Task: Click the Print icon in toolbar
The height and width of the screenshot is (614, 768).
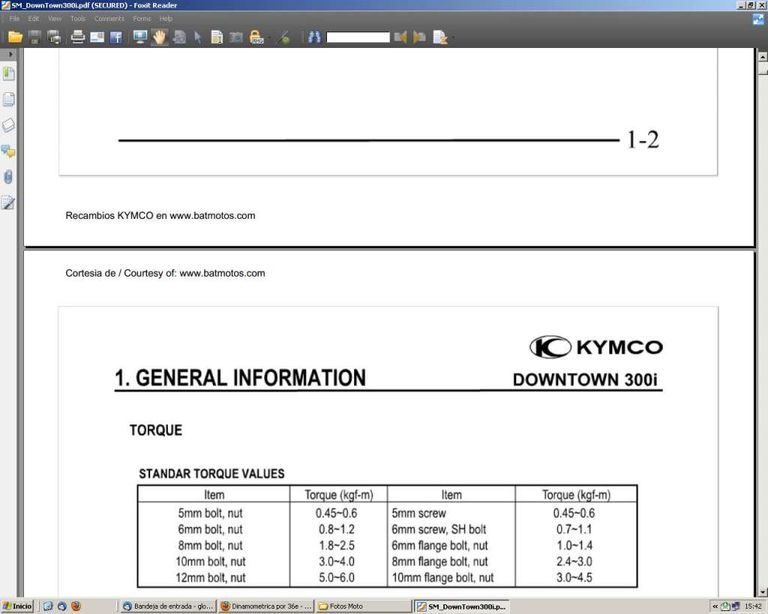Action: [77, 37]
